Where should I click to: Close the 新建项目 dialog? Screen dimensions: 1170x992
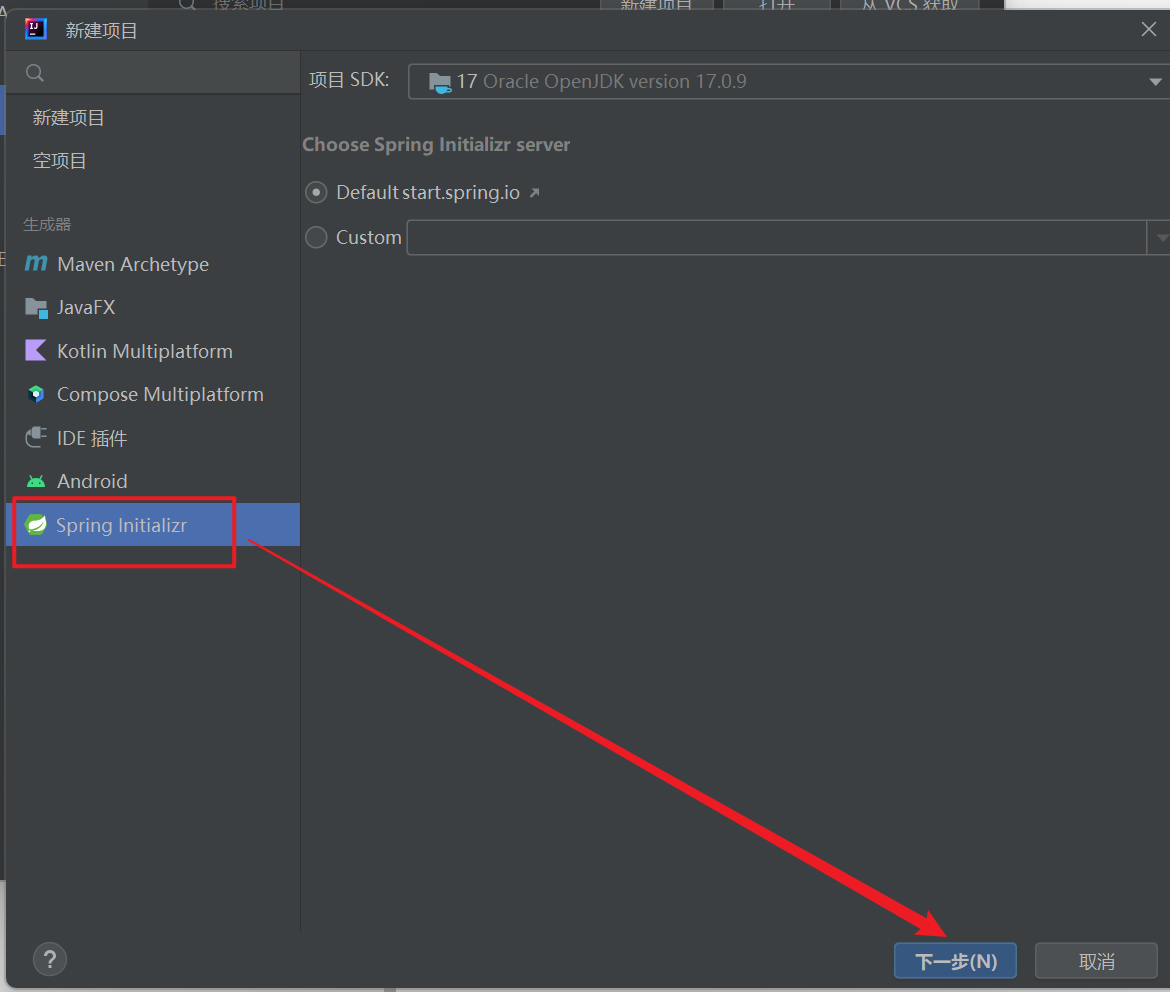[1148, 29]
